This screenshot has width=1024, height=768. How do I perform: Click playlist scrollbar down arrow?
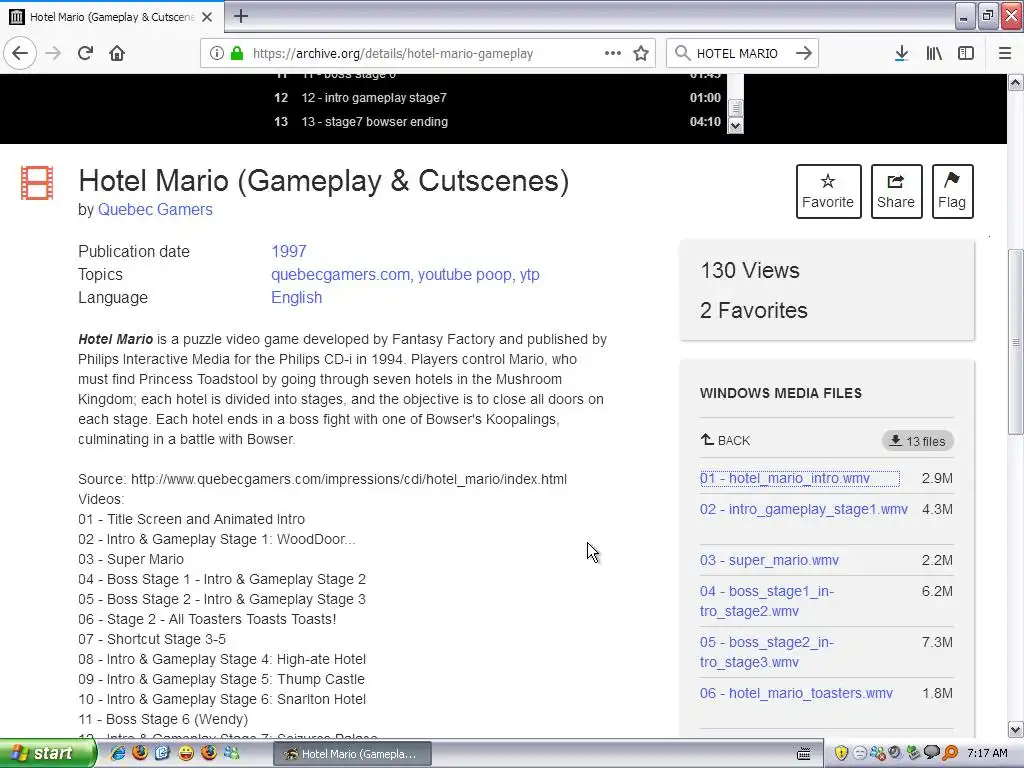(x=735, y=125)
